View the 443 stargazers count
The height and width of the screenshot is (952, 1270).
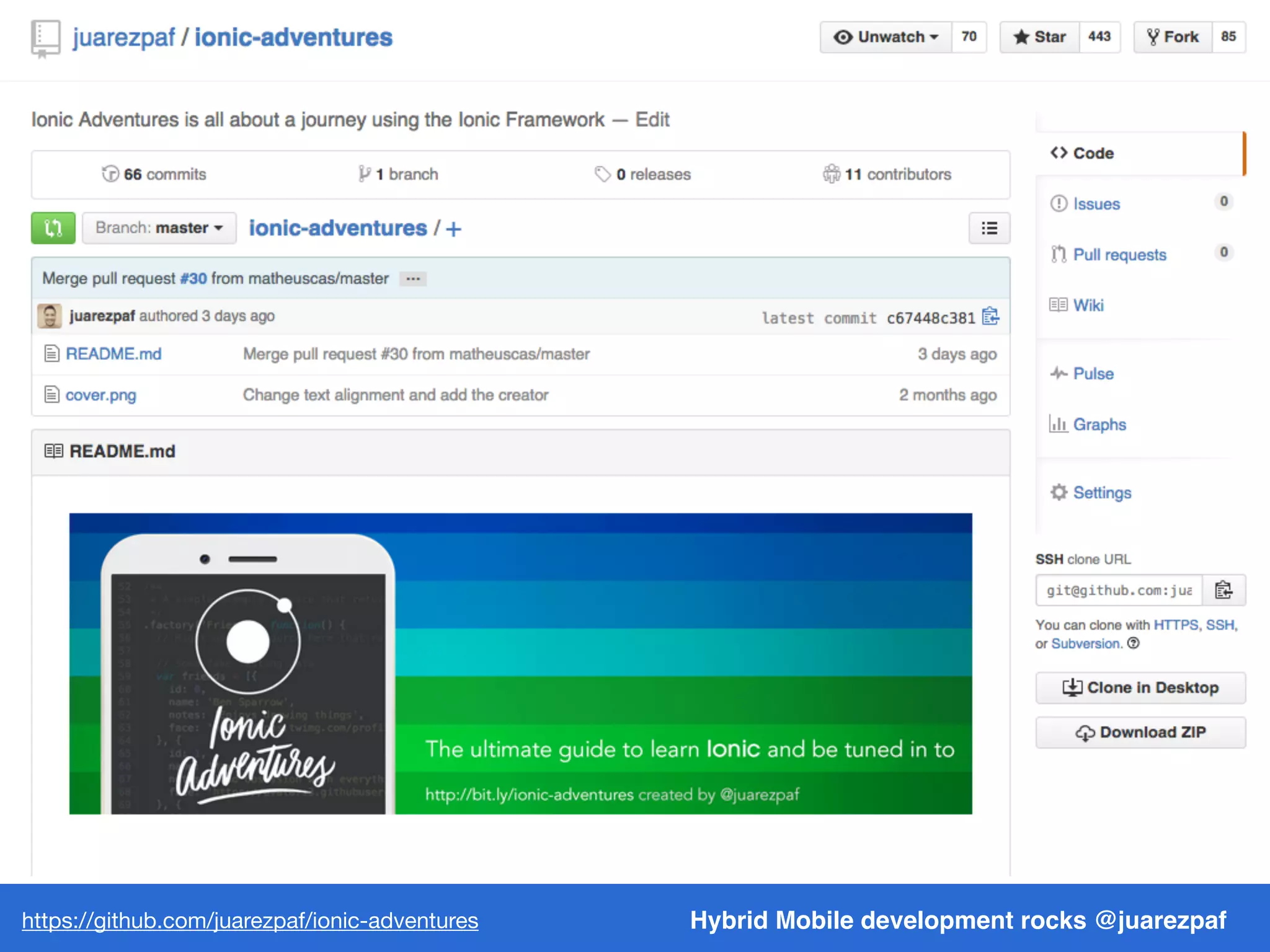point(1099,37)
